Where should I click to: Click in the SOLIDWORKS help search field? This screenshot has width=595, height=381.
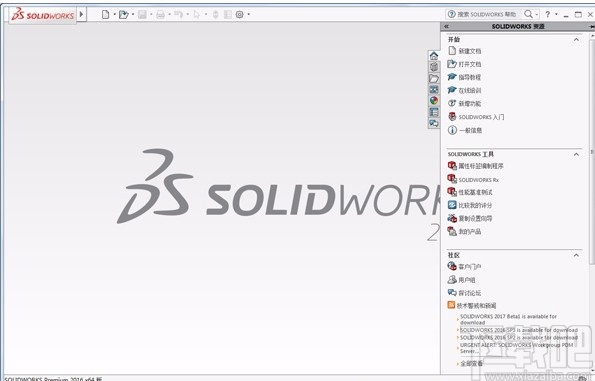click(x=486, y=14)
